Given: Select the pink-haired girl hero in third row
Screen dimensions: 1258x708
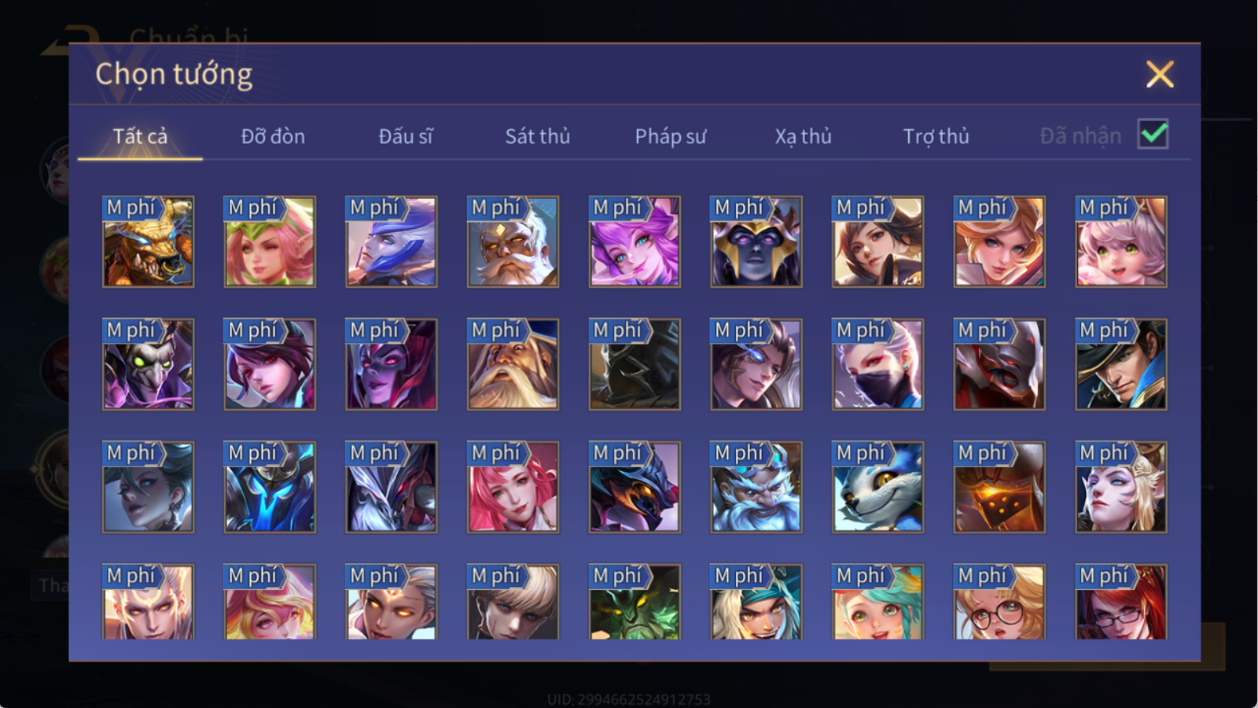Looking at the screenshot, I should 513,488.
